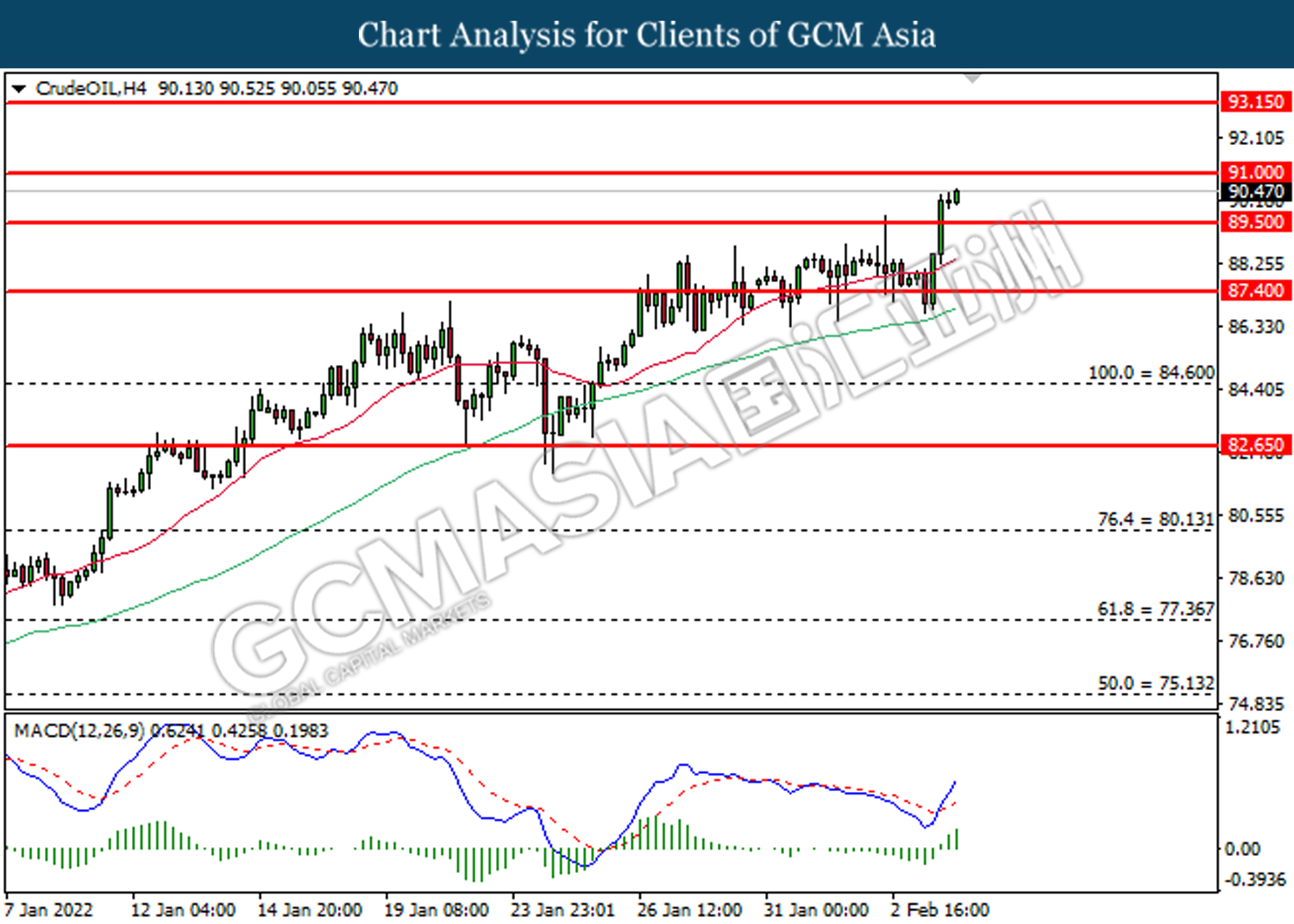Click the OHLC values 90.130 90.525 90.055 90.470
The image size is (1294, 924).
point(278,89)
